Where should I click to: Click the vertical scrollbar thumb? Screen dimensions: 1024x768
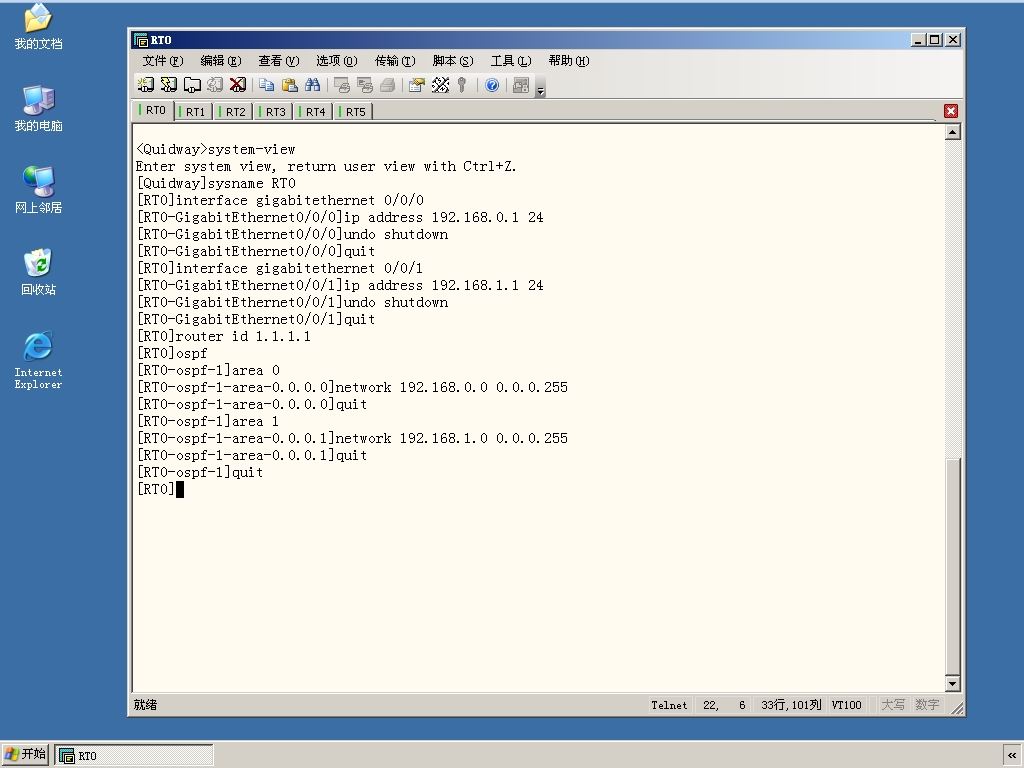pos(953,567)
